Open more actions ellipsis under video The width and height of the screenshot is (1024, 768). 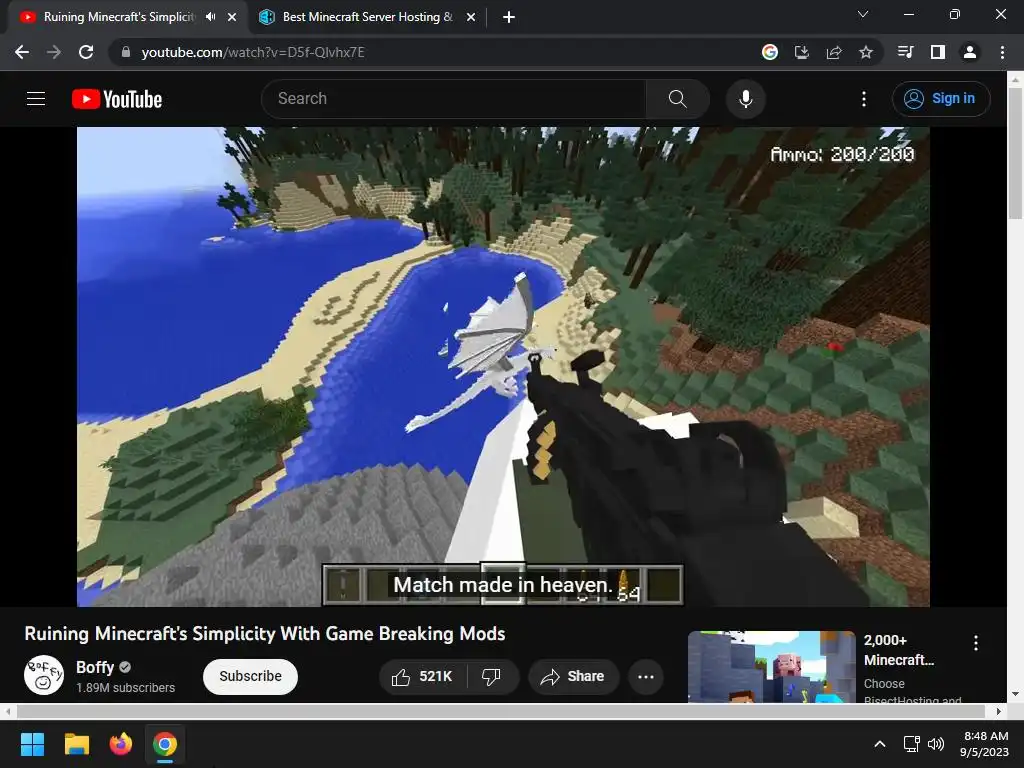(646, 677)
